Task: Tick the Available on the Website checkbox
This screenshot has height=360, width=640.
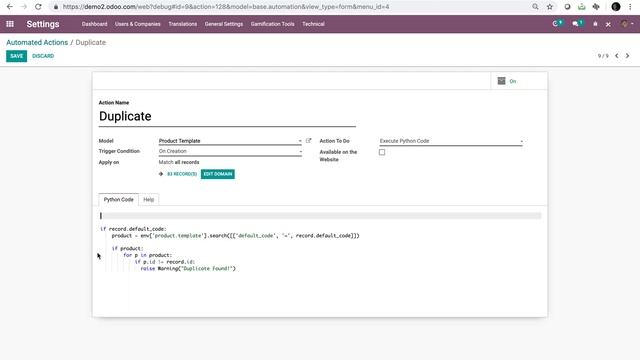Action: point(382,152)
